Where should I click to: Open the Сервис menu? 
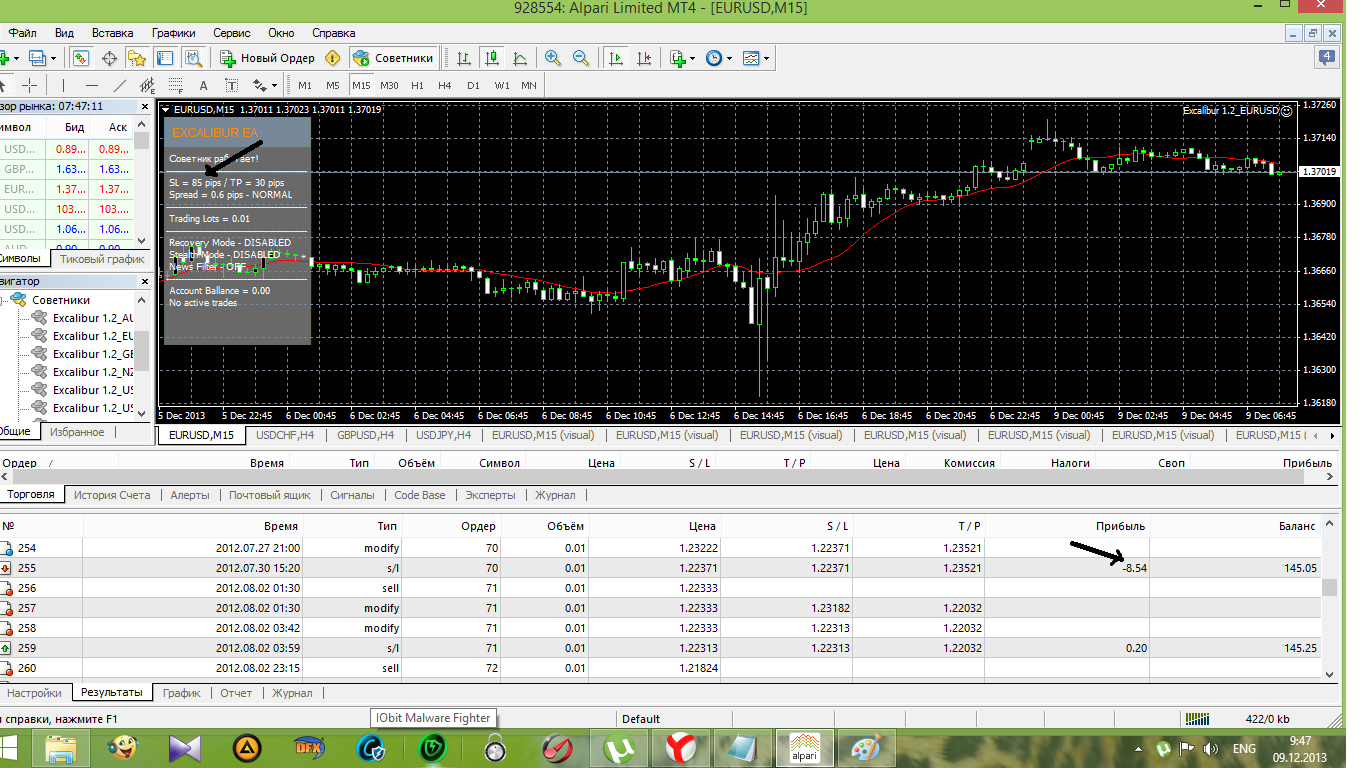pos(232,33)
